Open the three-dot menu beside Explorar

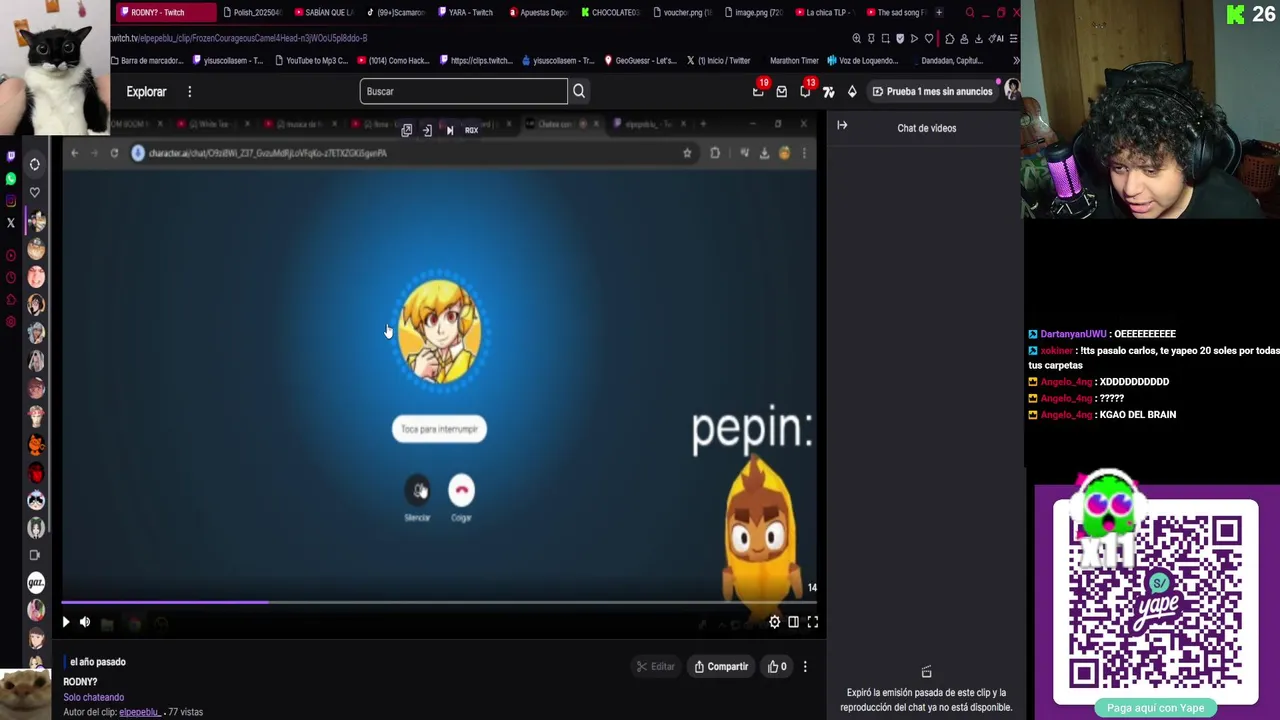(189, 91)
